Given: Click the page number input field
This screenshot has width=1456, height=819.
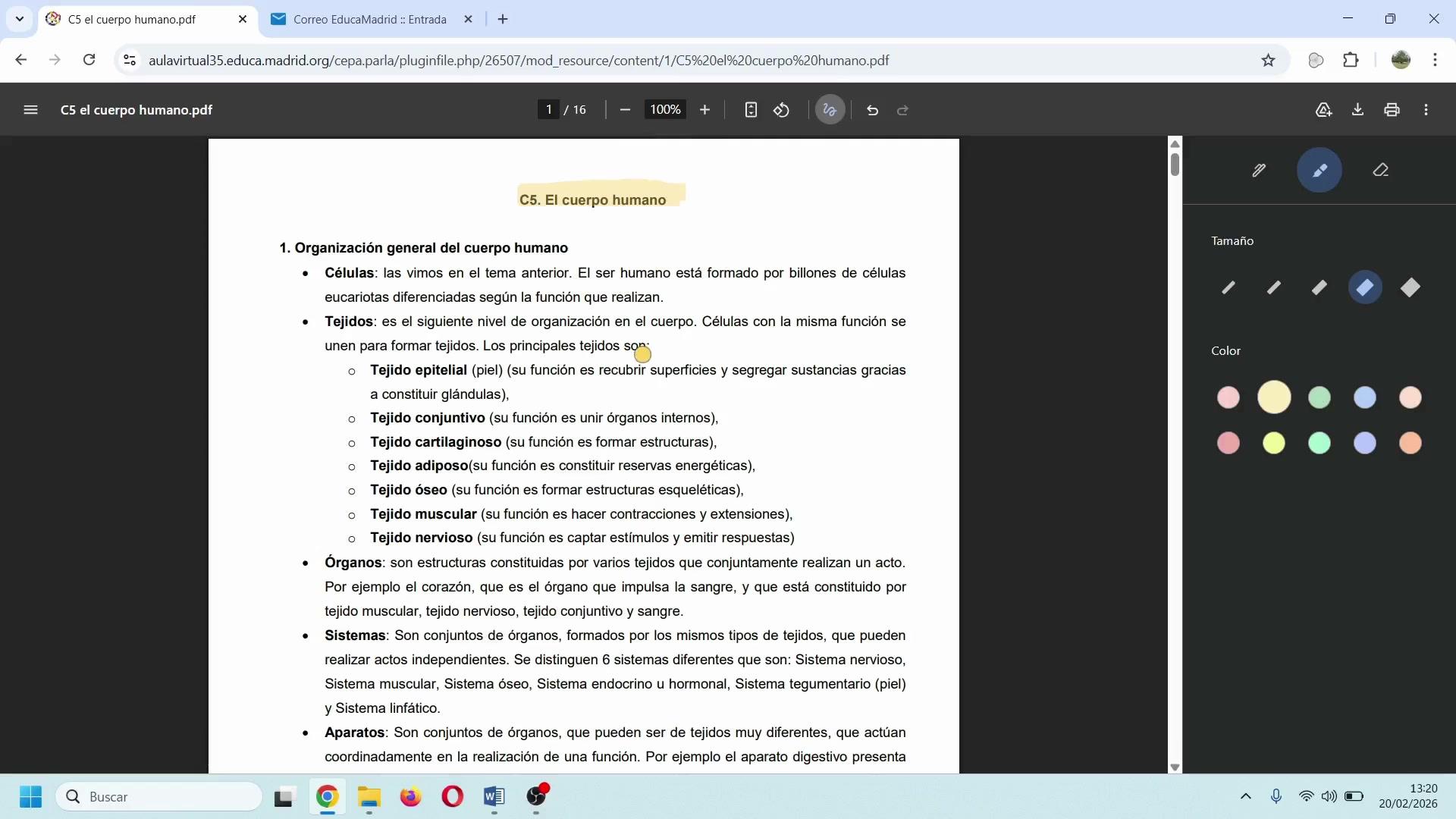Looking at the screenshot, I should click(x=548, y=110).
